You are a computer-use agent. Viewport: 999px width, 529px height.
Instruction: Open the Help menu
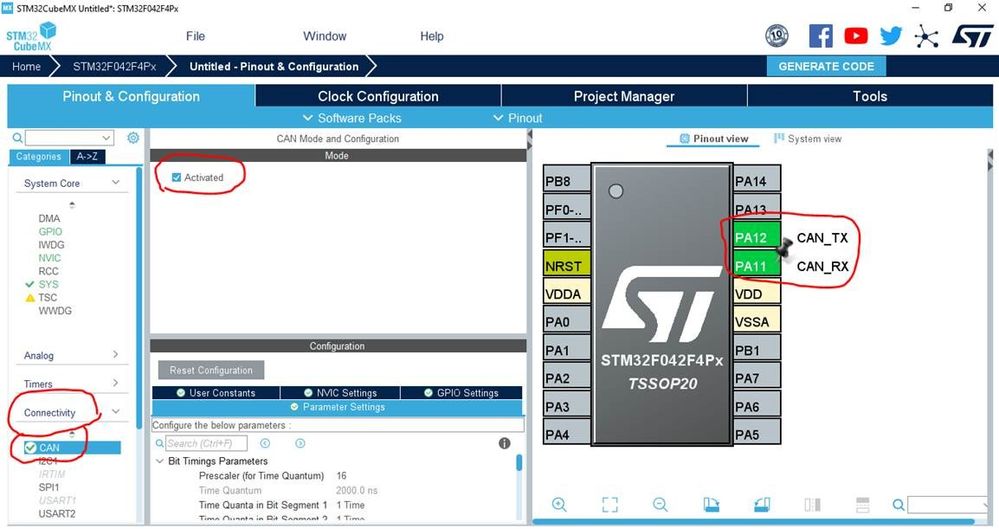point(431,36)
